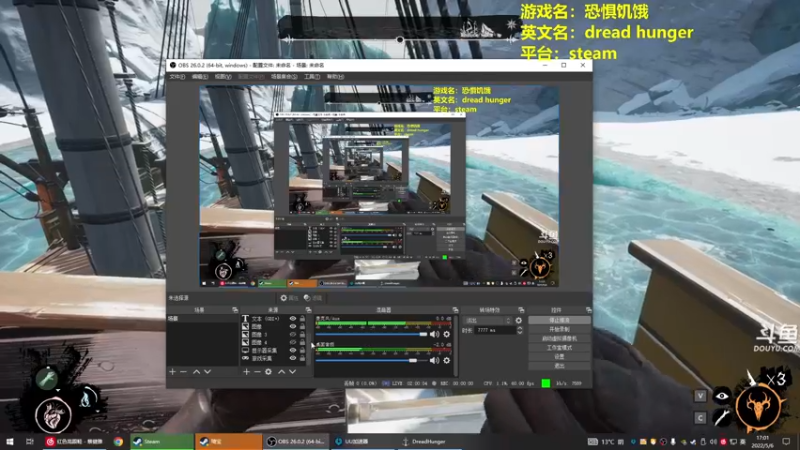This screenshot has height=450, width=800.
Task: Open the 场景集合(S) menu
Action: pyautogui.click(x=284, y=77)
